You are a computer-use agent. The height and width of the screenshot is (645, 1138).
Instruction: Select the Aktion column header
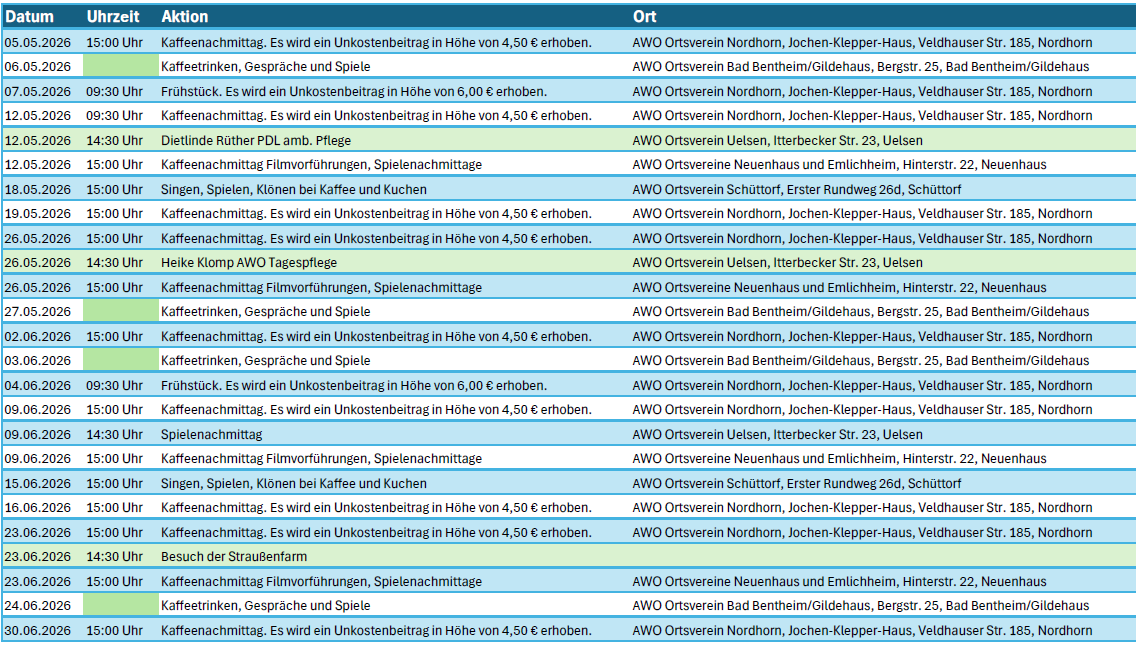(x=185, y=17)
